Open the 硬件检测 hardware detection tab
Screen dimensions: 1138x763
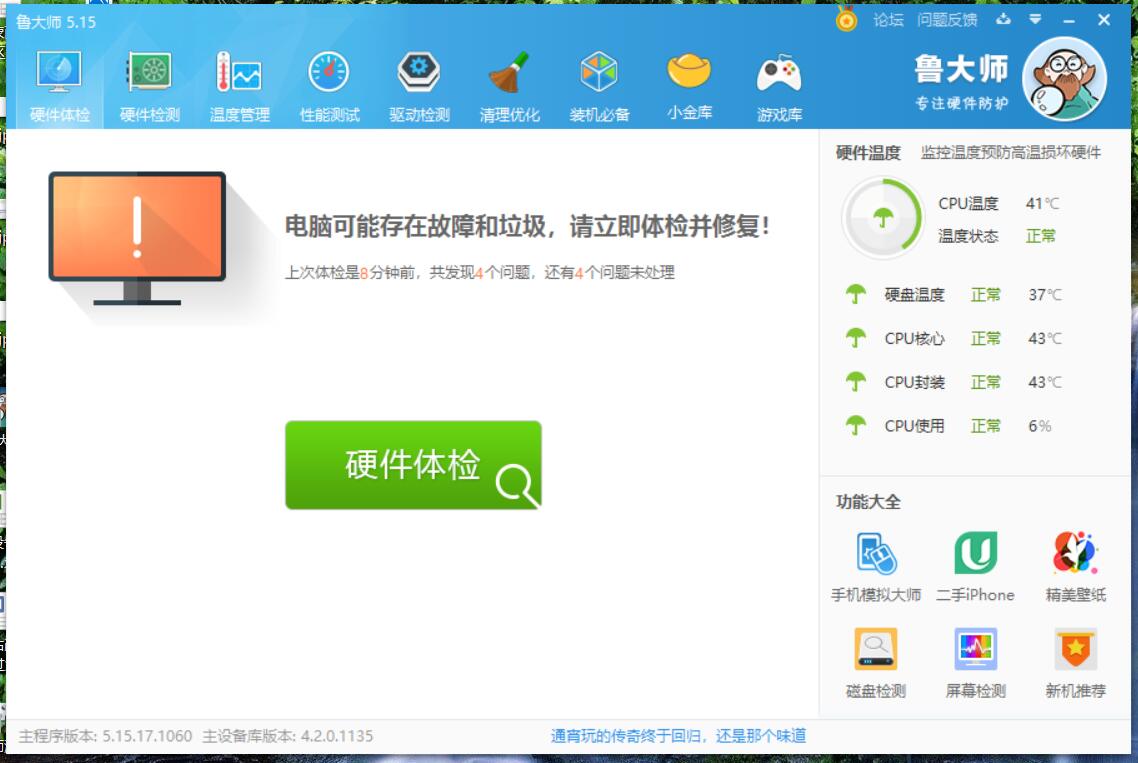[x=150, y=86]
